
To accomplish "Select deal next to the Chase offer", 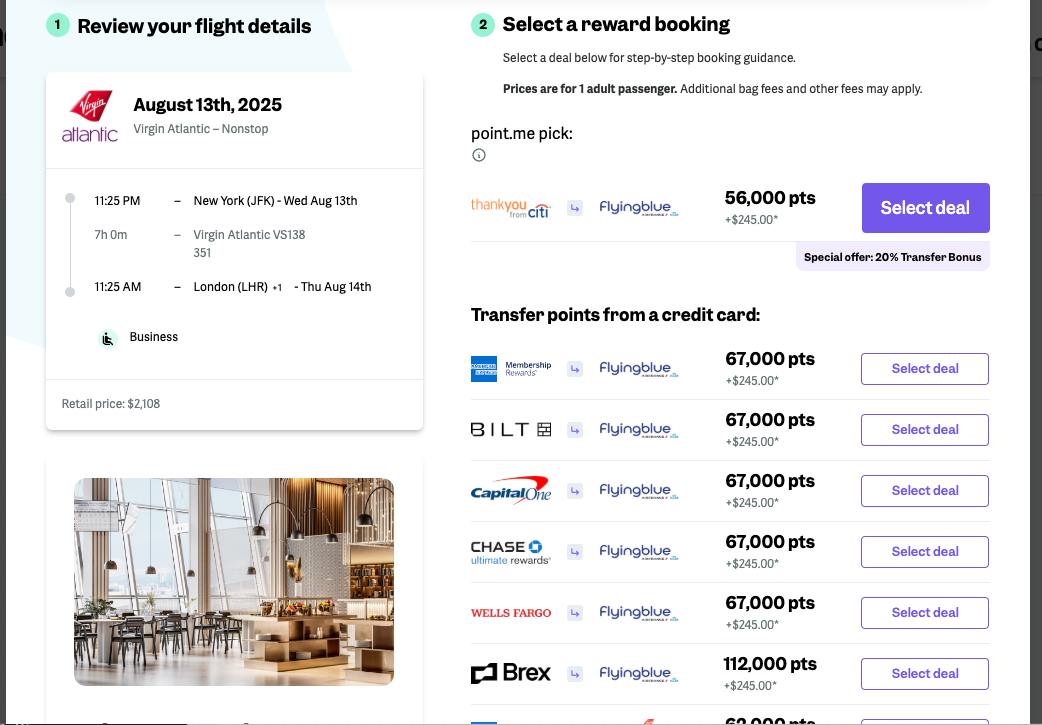I will click(x=924, y=551).
